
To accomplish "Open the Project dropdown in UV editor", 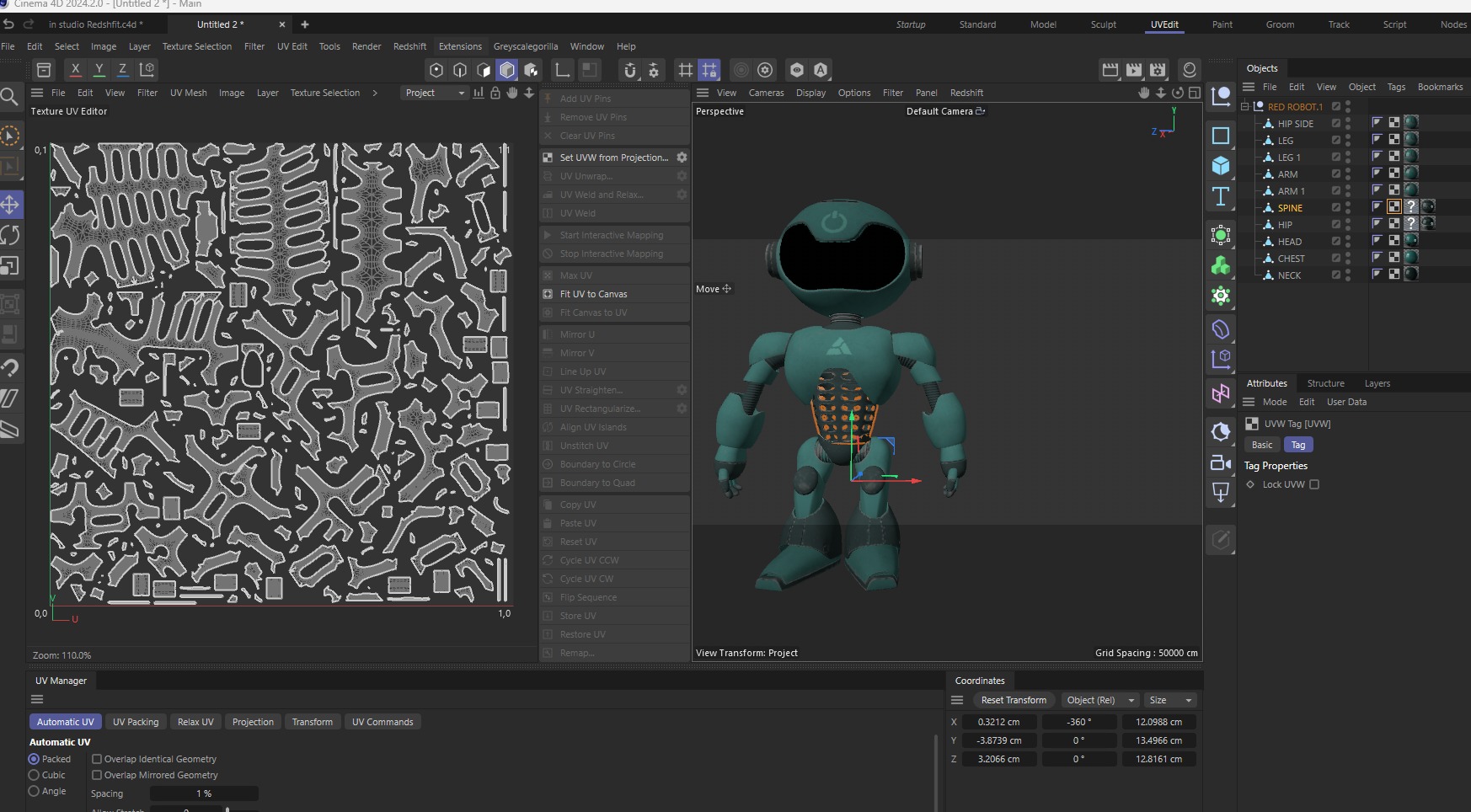I will 435,93.
